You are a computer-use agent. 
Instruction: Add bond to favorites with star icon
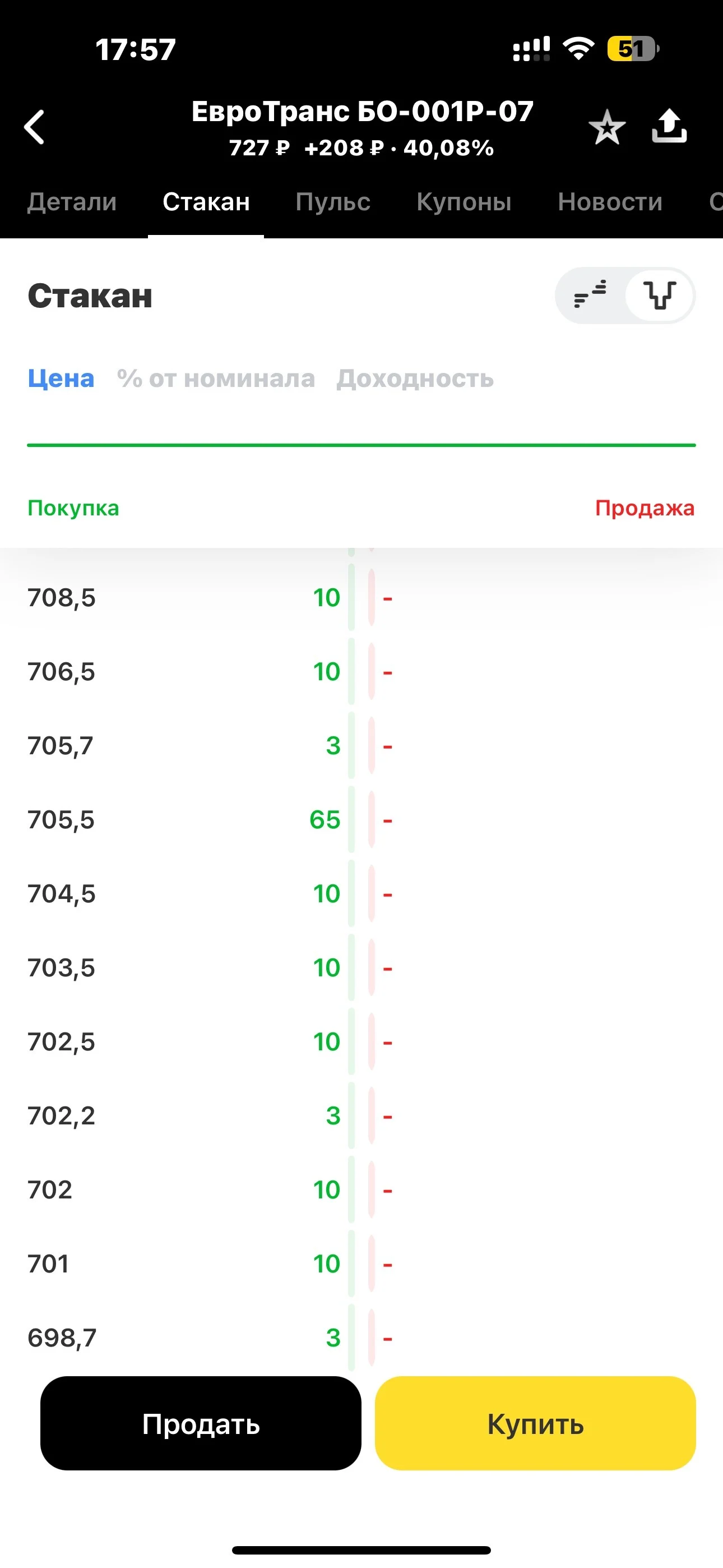pos(607,127)
